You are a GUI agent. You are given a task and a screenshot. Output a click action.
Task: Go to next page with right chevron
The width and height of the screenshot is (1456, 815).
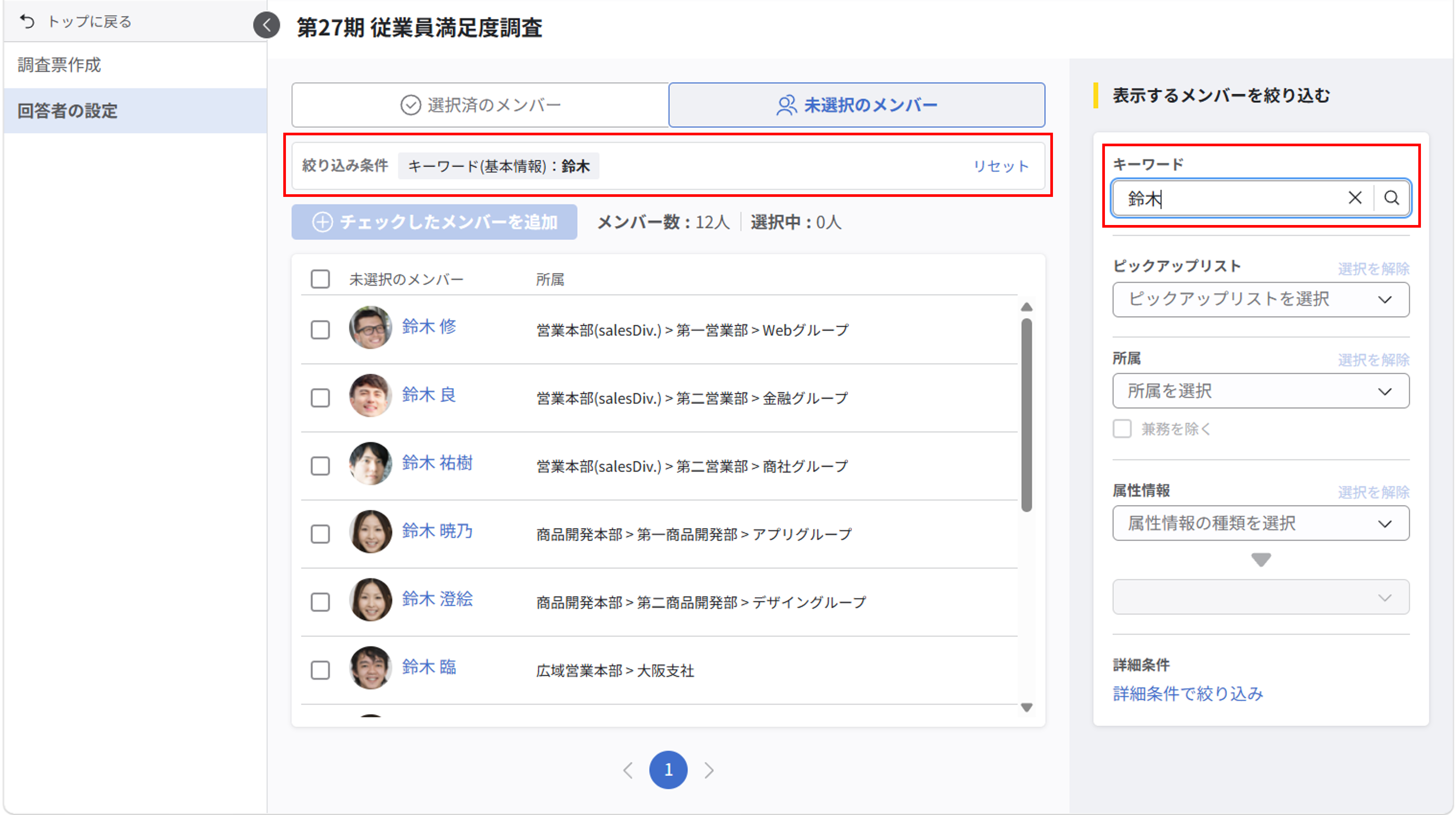(709, 770)
